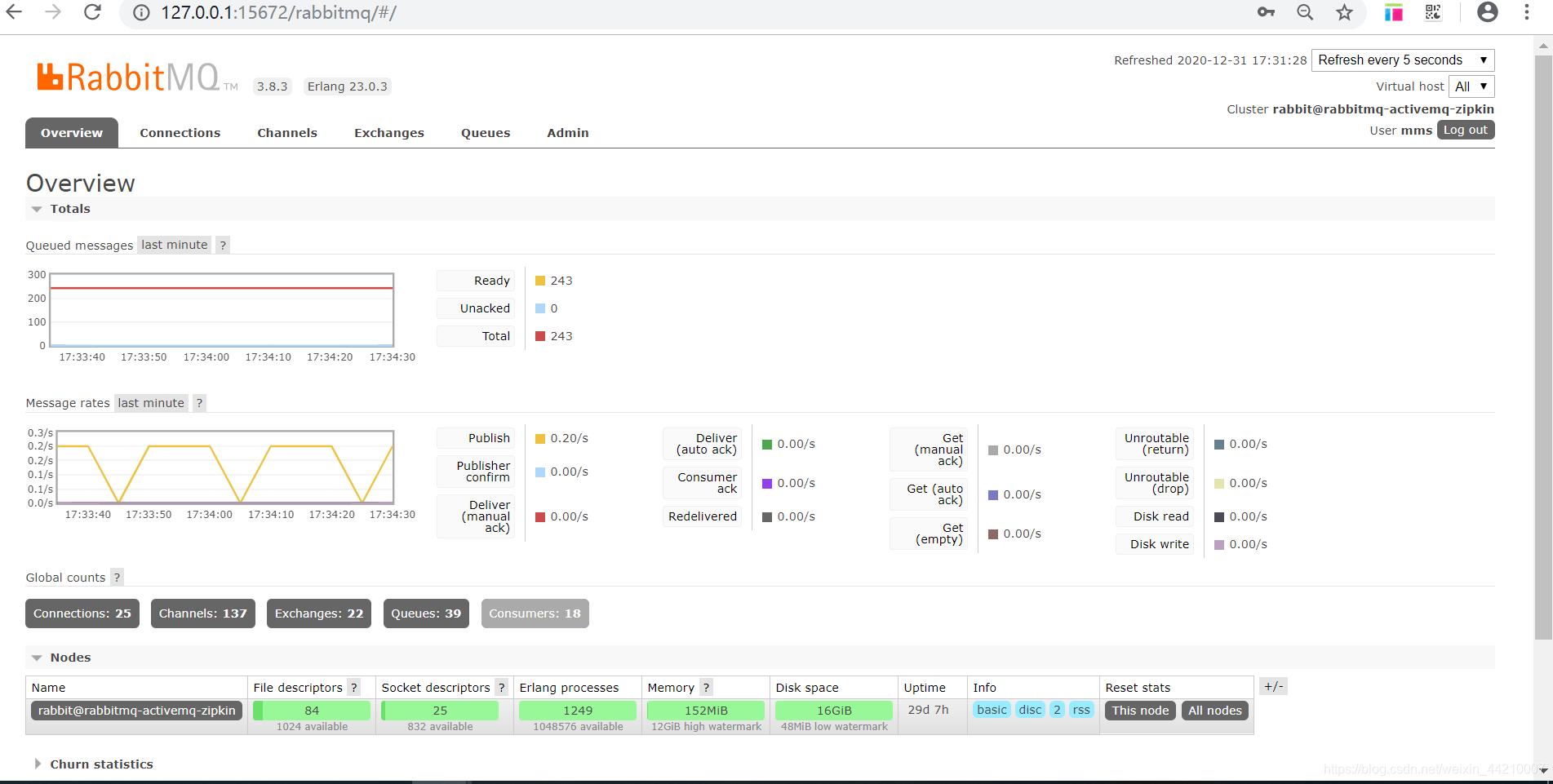1553x784 pixels.
Task: Open help for Socket descriptors column
Action: coord(502,688)
